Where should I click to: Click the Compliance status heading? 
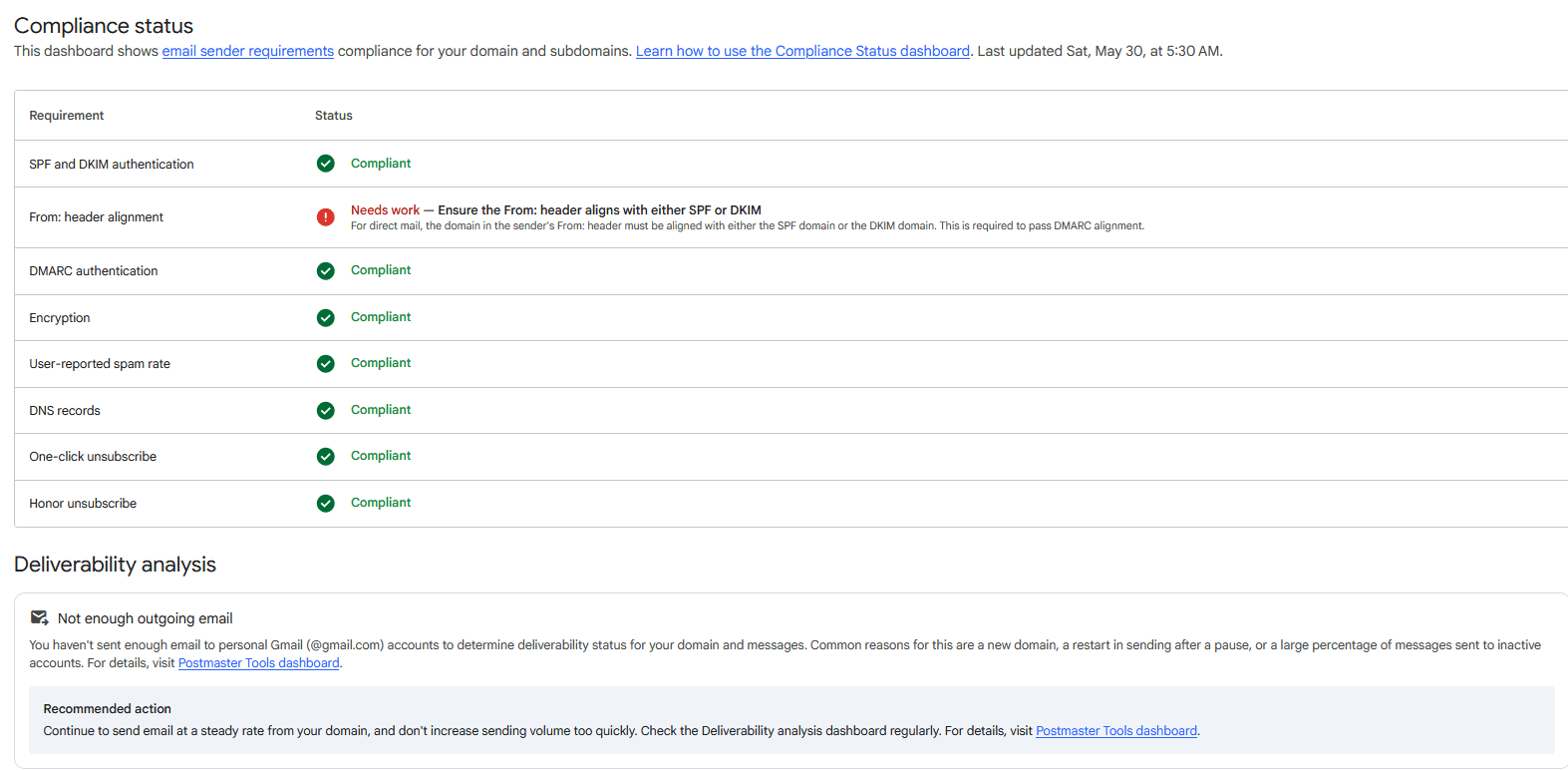point(104,26)
